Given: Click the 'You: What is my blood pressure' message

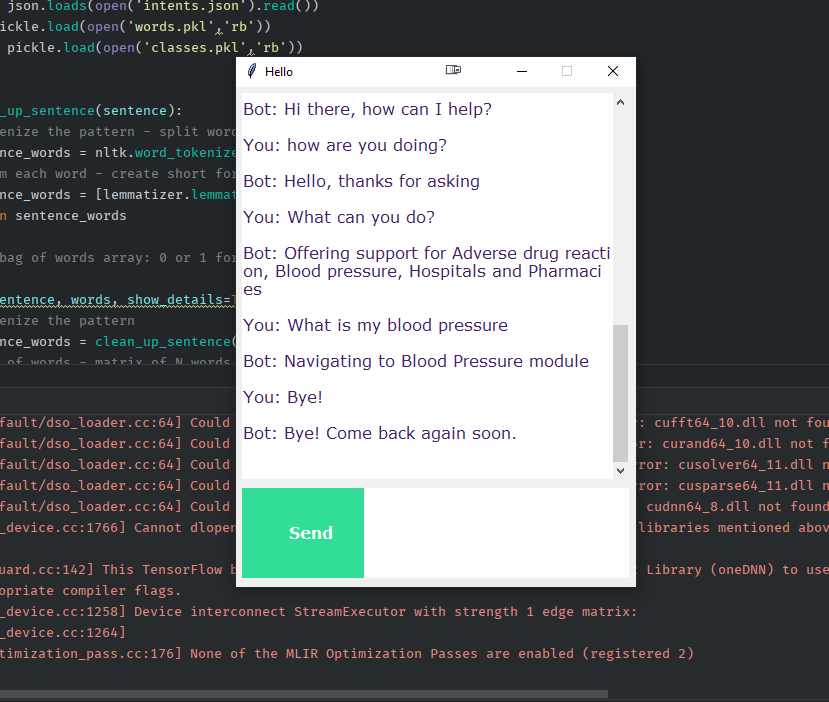Looking at the screenshot, I should (375, 325).
